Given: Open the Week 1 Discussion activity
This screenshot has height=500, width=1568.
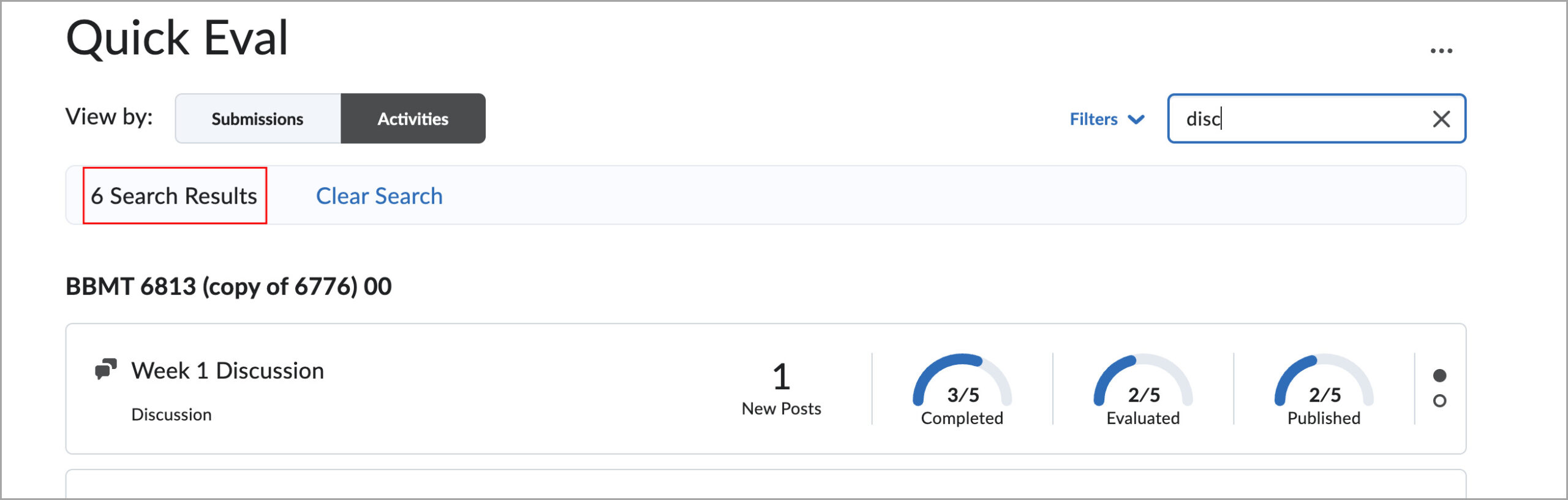Looking at the screenshot, I should click(227, 370).
